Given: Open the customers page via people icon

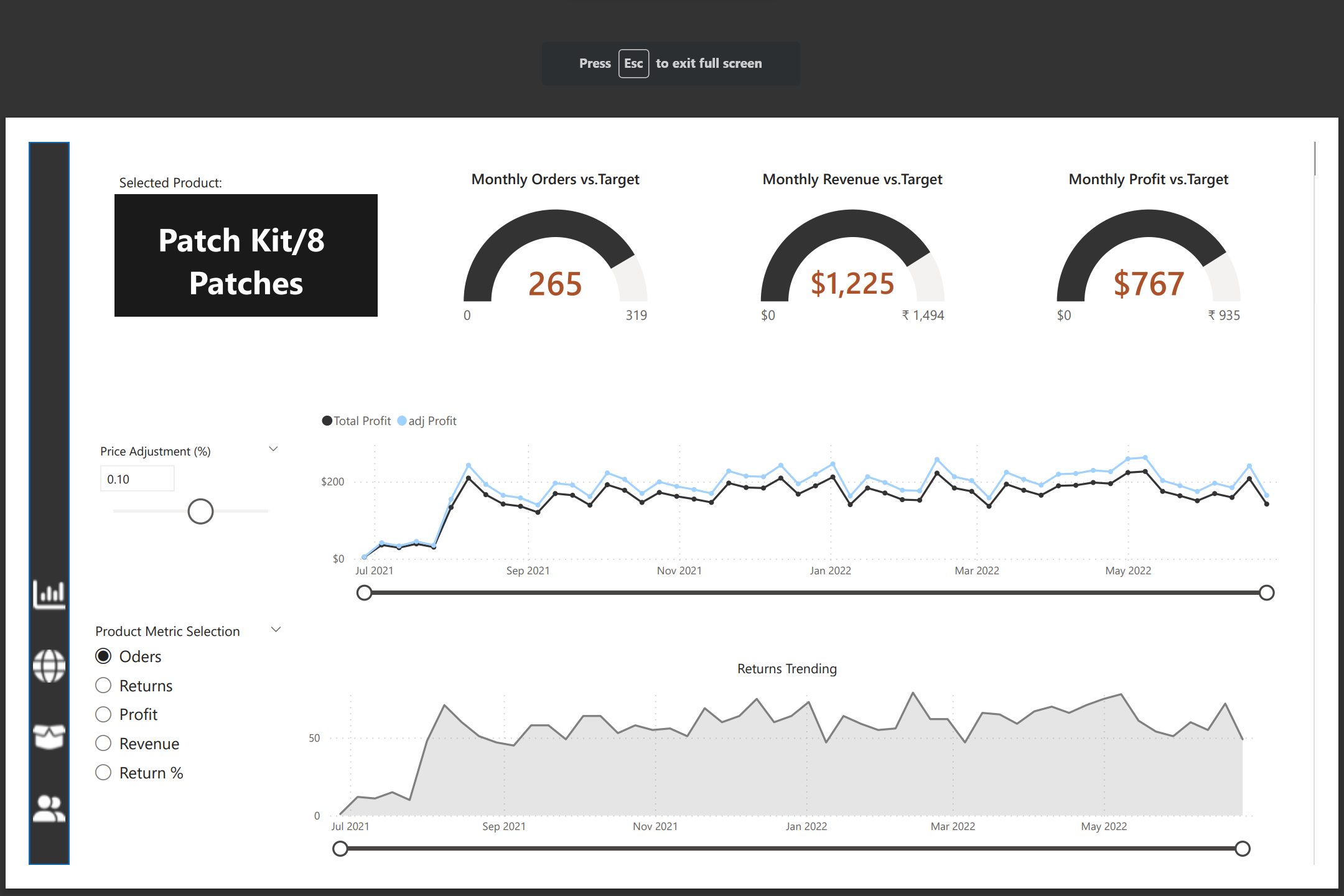Looking at the screenshot, I should click(x=49, y=807).
